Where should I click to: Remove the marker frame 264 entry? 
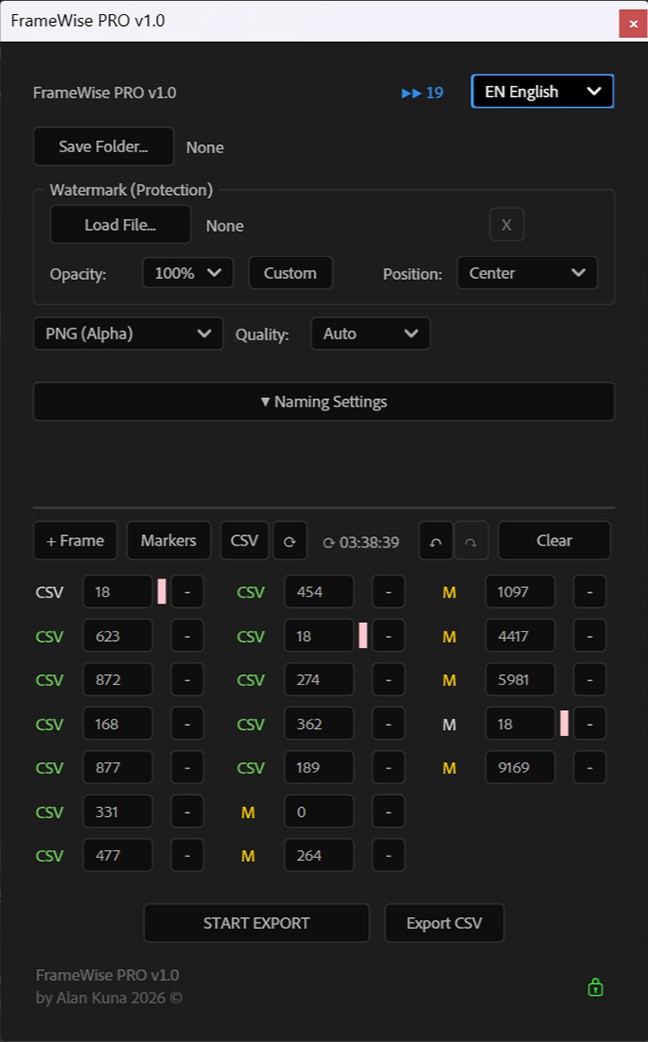pos(388,855)
